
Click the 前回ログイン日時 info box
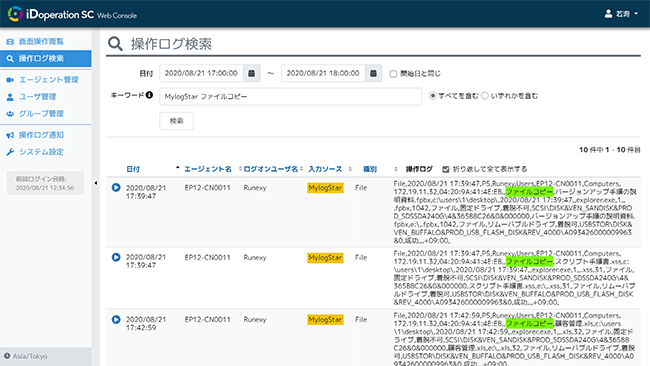[x=45, y=183]
